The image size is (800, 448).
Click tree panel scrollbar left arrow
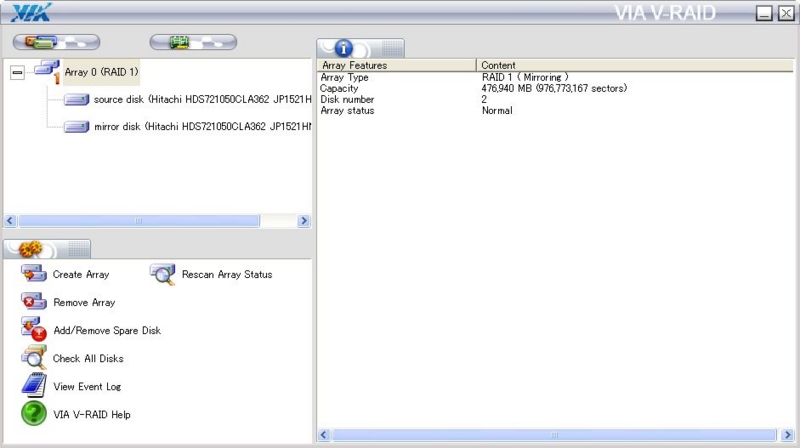click(10, 221)
